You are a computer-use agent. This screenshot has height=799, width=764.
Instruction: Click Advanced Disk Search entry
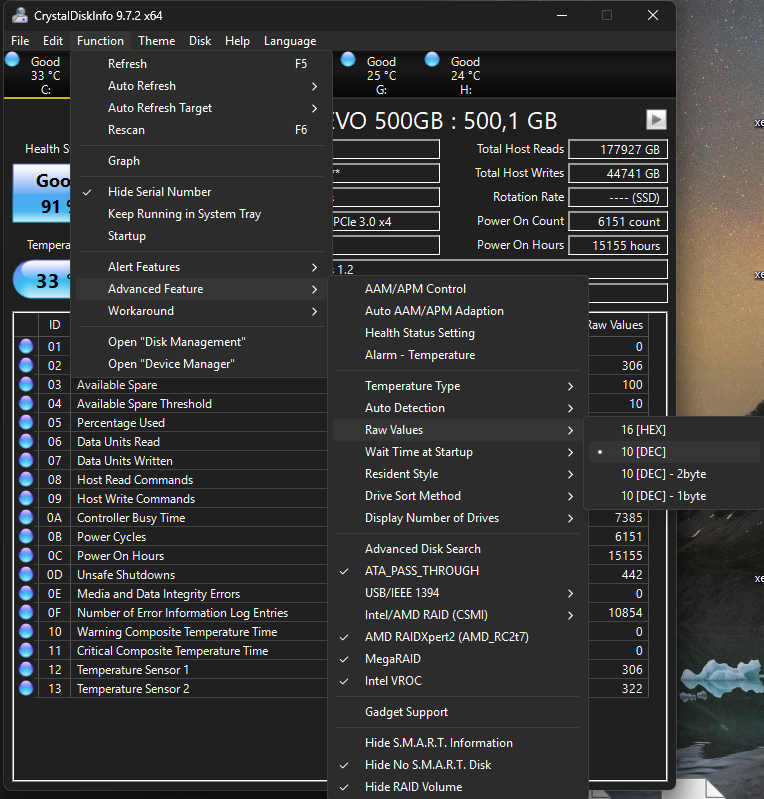click(x=457, y=549)
